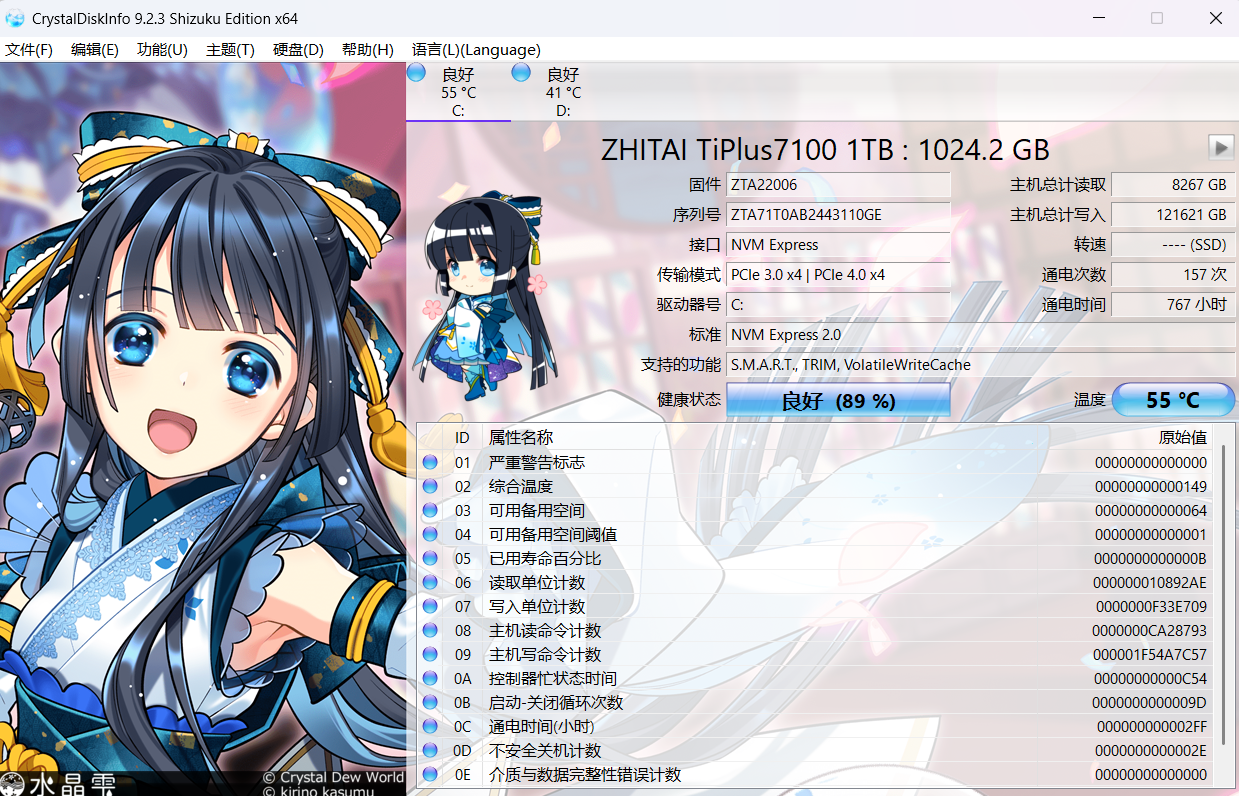Screen dimensions: 1239x796
Task: Click the interface field NVM Express
Action: click(x=838, y=245)
